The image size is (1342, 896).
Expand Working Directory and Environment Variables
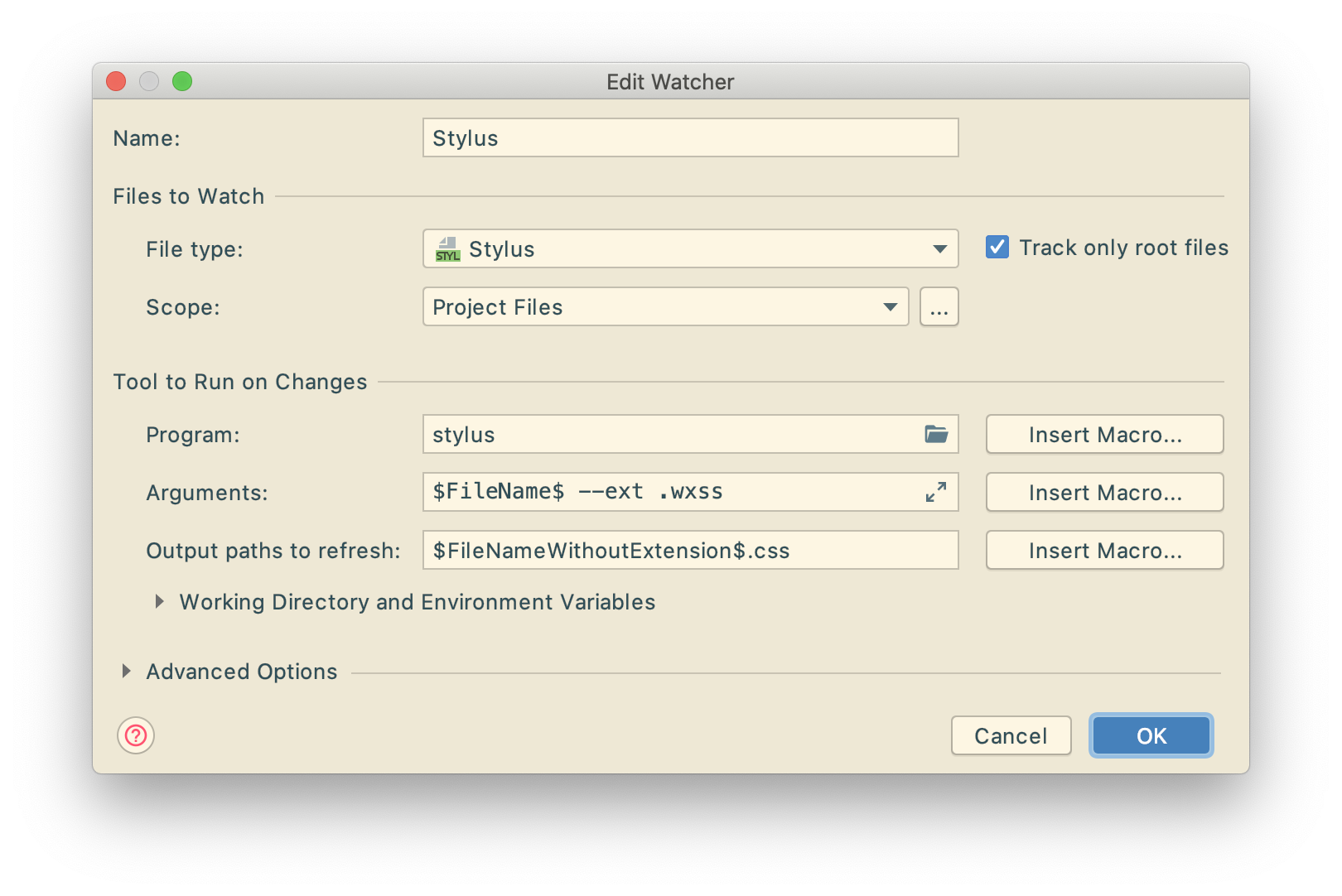tap(160, 602)
